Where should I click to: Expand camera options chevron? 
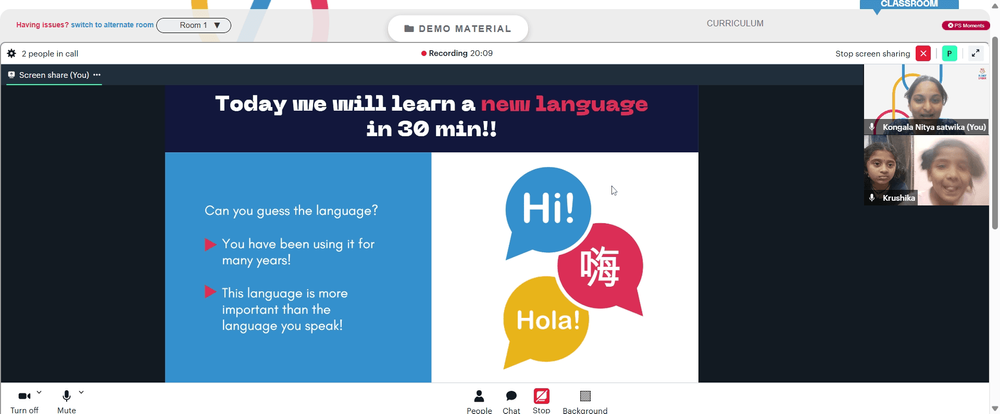[40, 392]
